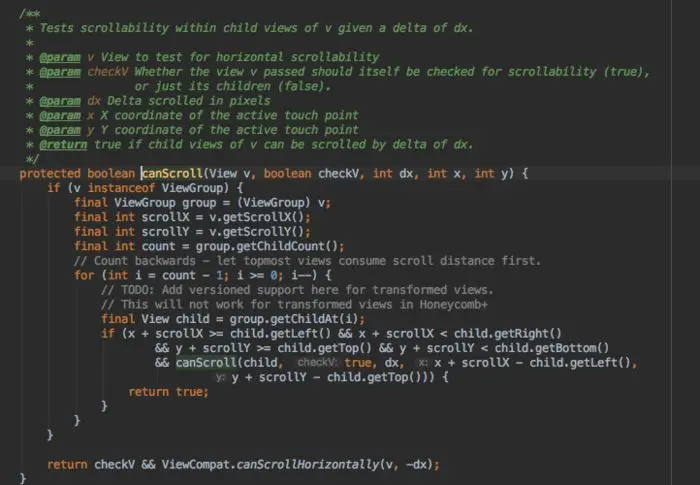This screenshot has height=485, width=700.
Task: Click 'Delta scrolled in pixels' Javadoc text
Action: [x=188, y=101]
